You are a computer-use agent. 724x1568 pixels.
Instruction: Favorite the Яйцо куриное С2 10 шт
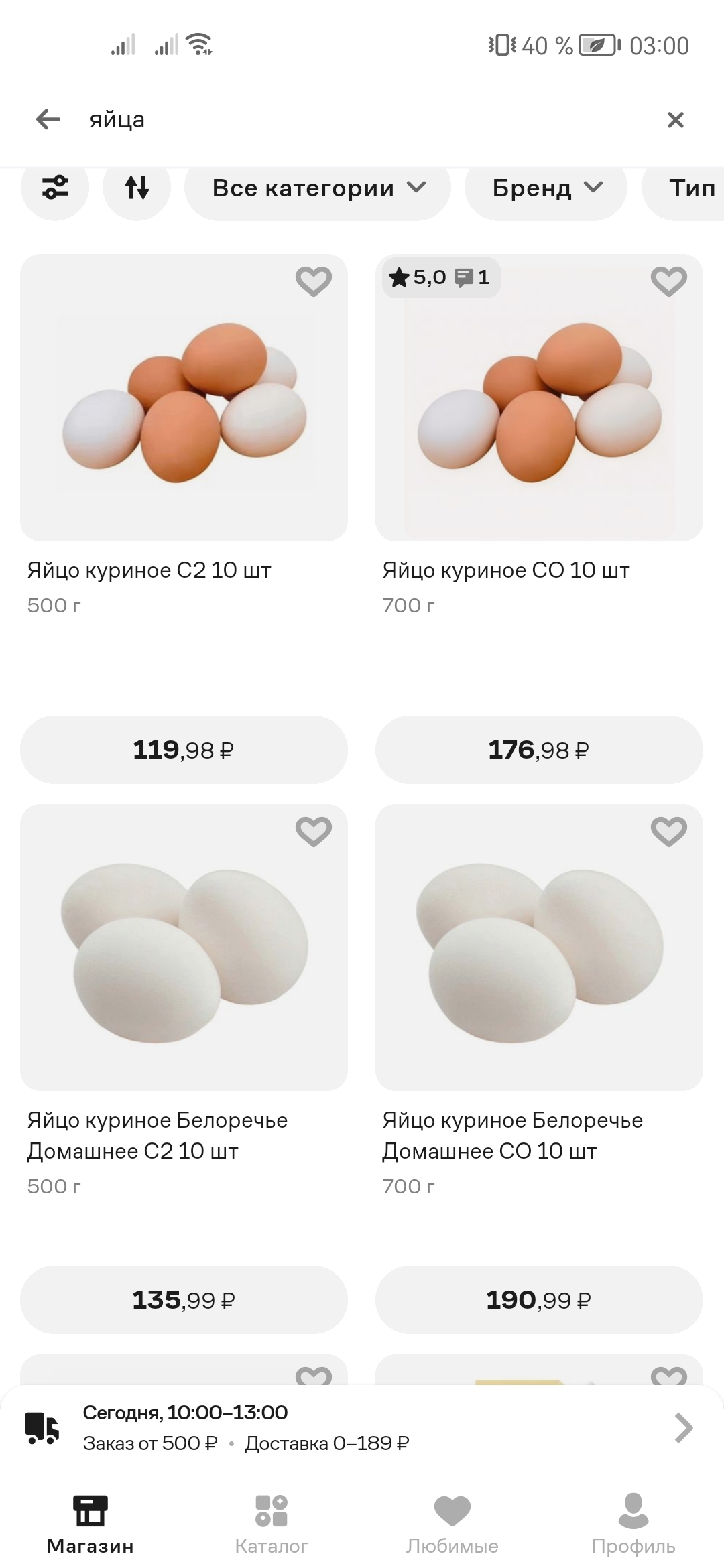pos(314,281)
